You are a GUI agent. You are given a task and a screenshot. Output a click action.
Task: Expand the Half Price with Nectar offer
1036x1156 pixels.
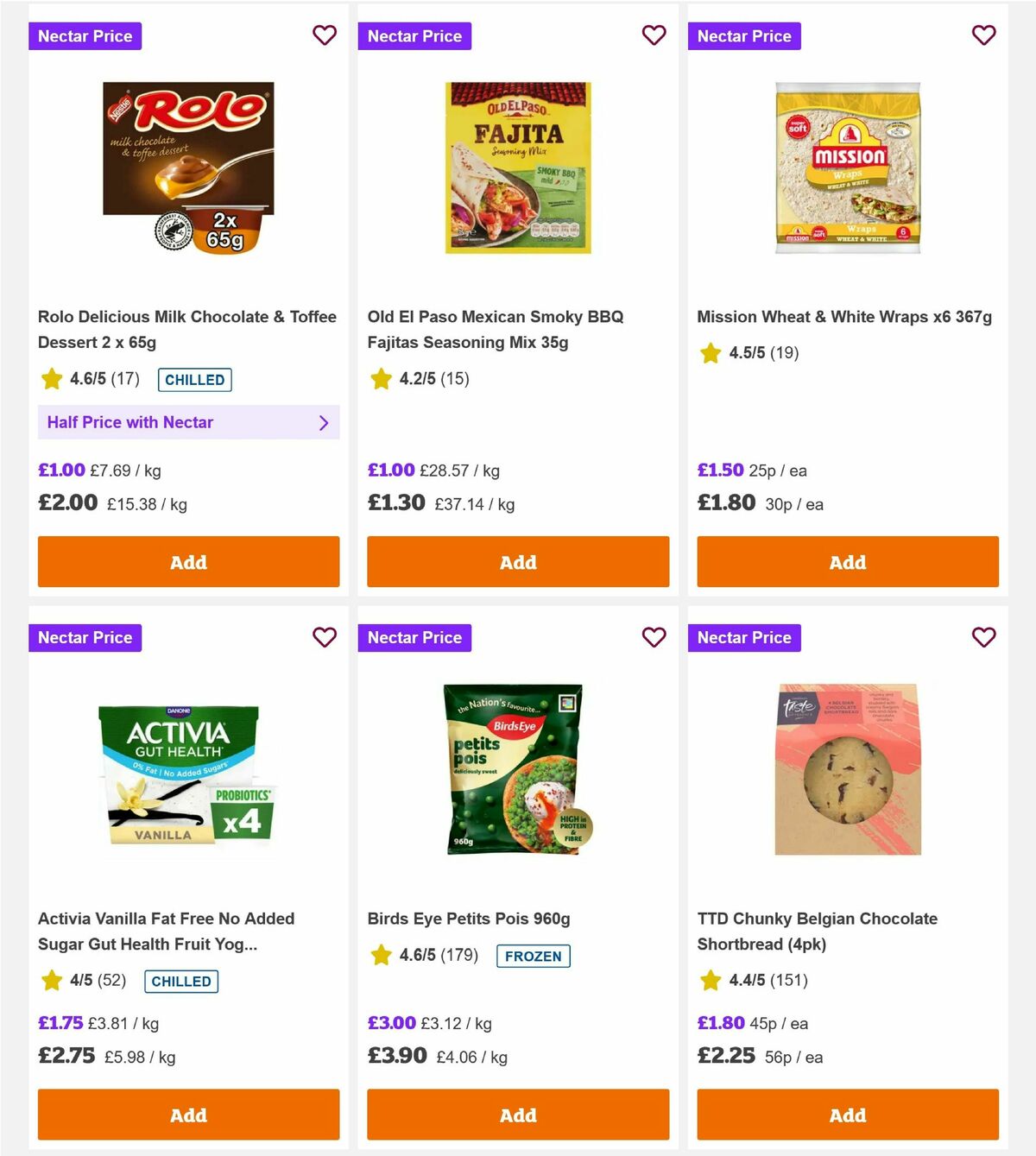coord(188,422)
